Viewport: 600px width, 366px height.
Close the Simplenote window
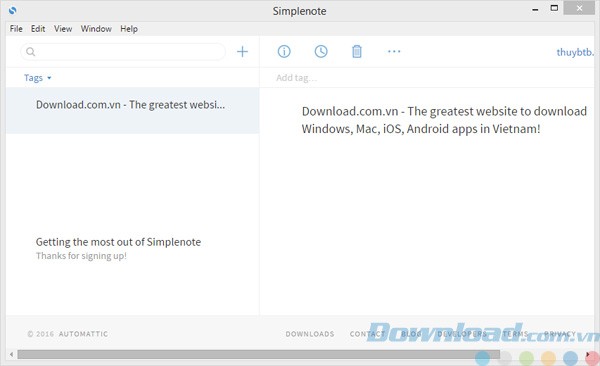pyautogui.click(x=579, y=8)
